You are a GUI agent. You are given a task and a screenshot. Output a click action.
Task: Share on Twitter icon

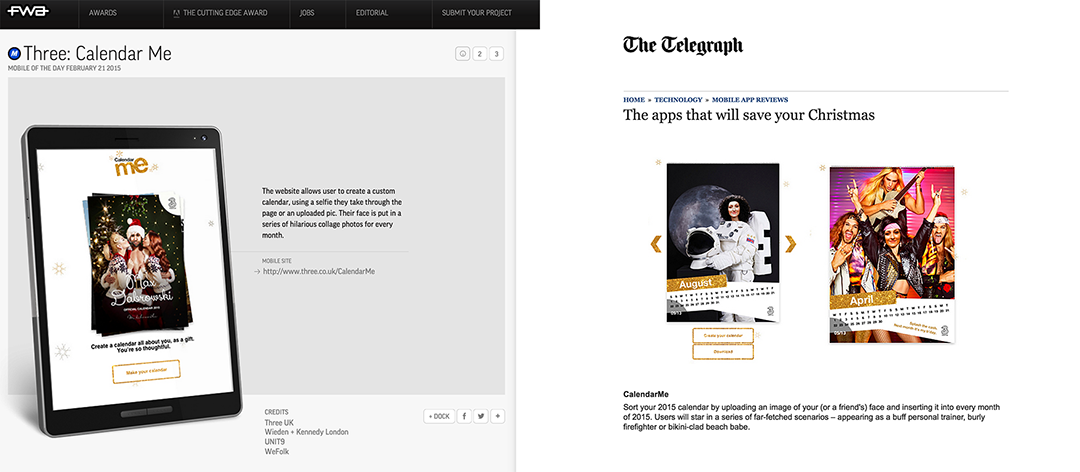(x=481, y=416)
